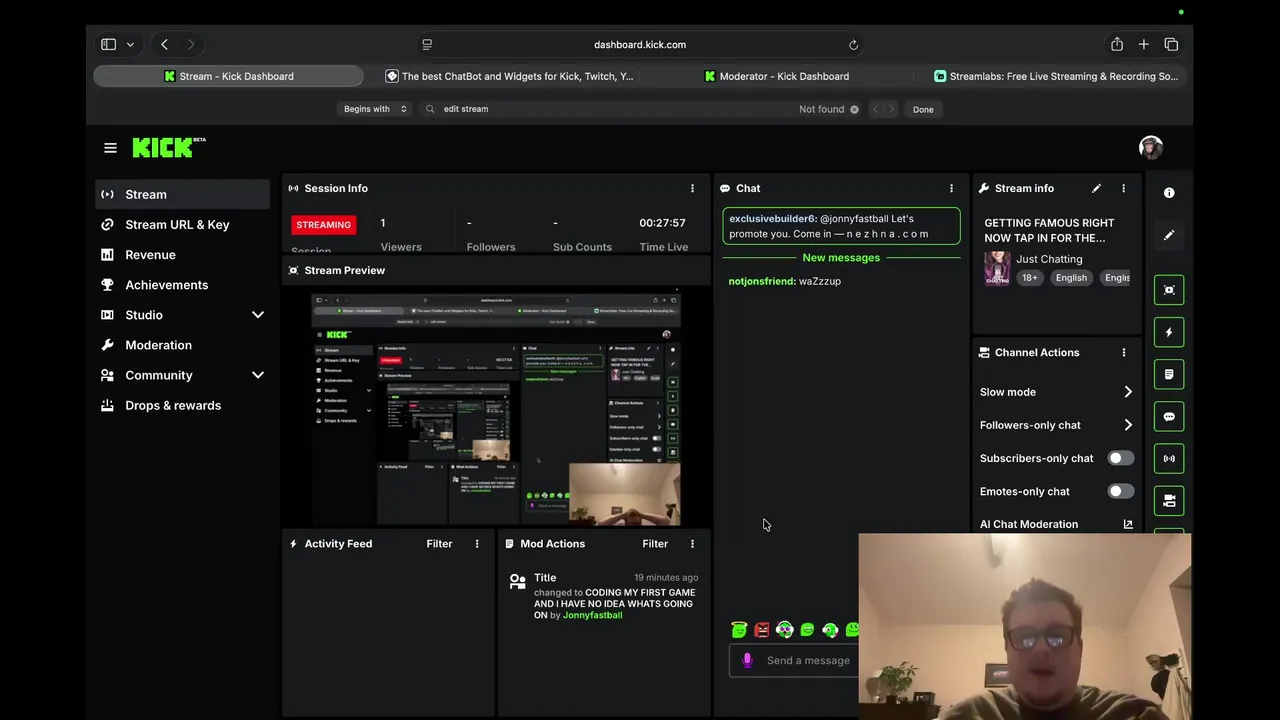Click the Mod Actions Filter button

point(655,544)
